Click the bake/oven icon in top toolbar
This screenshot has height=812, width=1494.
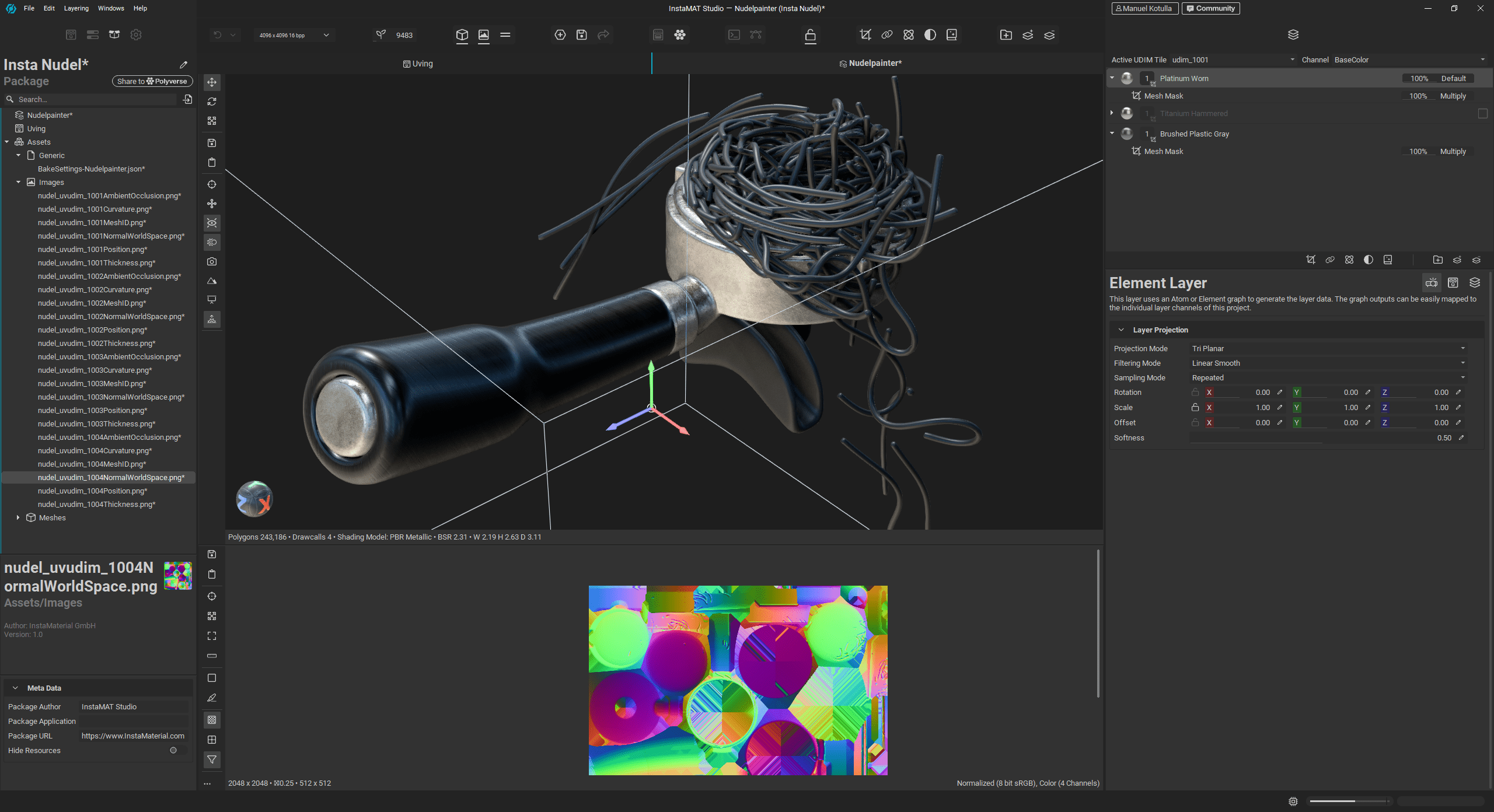(x=658, y=35)
